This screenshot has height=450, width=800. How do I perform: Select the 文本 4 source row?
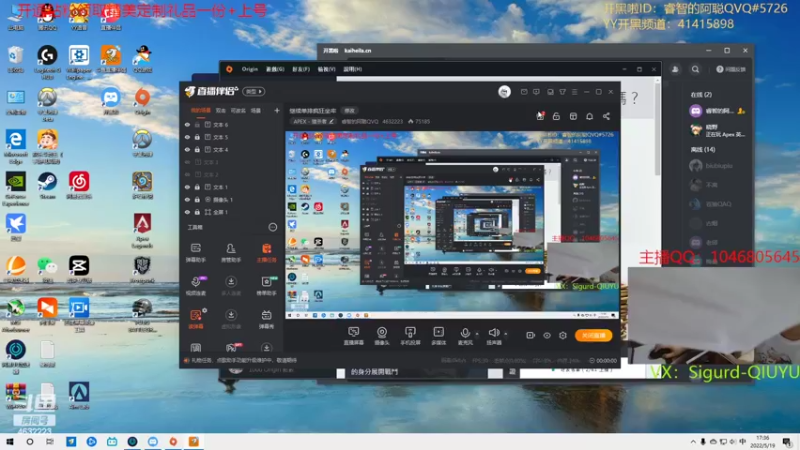[232, 149]
